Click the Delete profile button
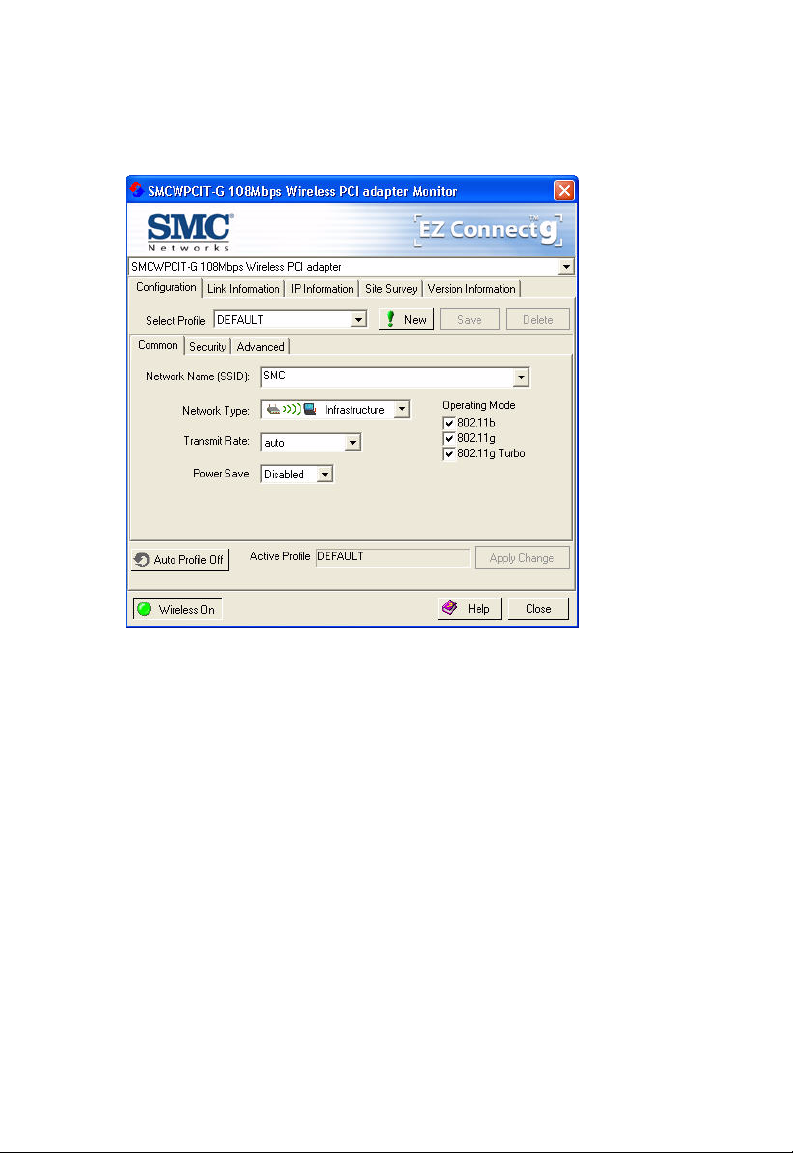This screenshot has height=1153, width=793. [538, 319]
